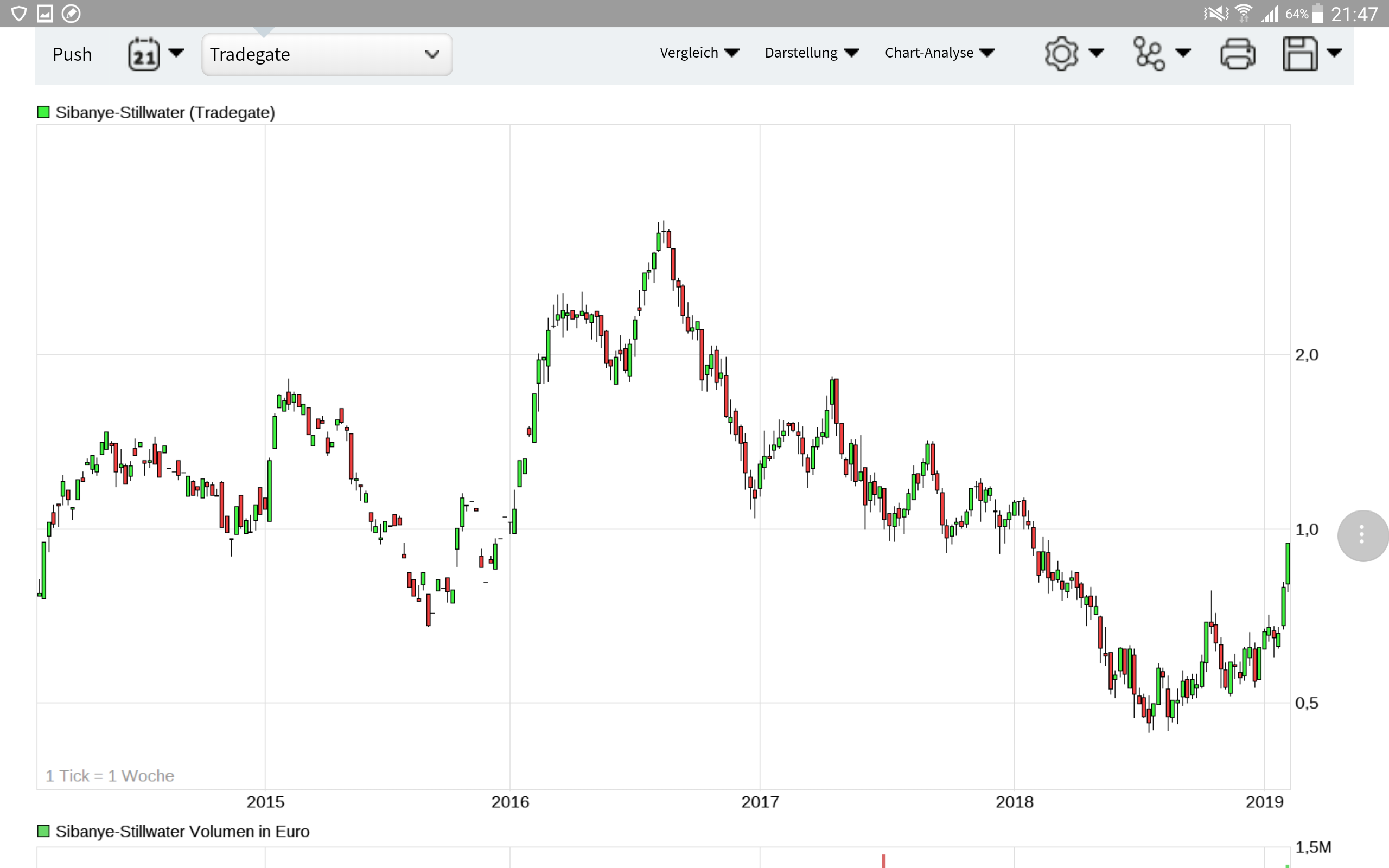Expand arrow next to calendar icon
1389x868 pixels.
tap(176, 53)
